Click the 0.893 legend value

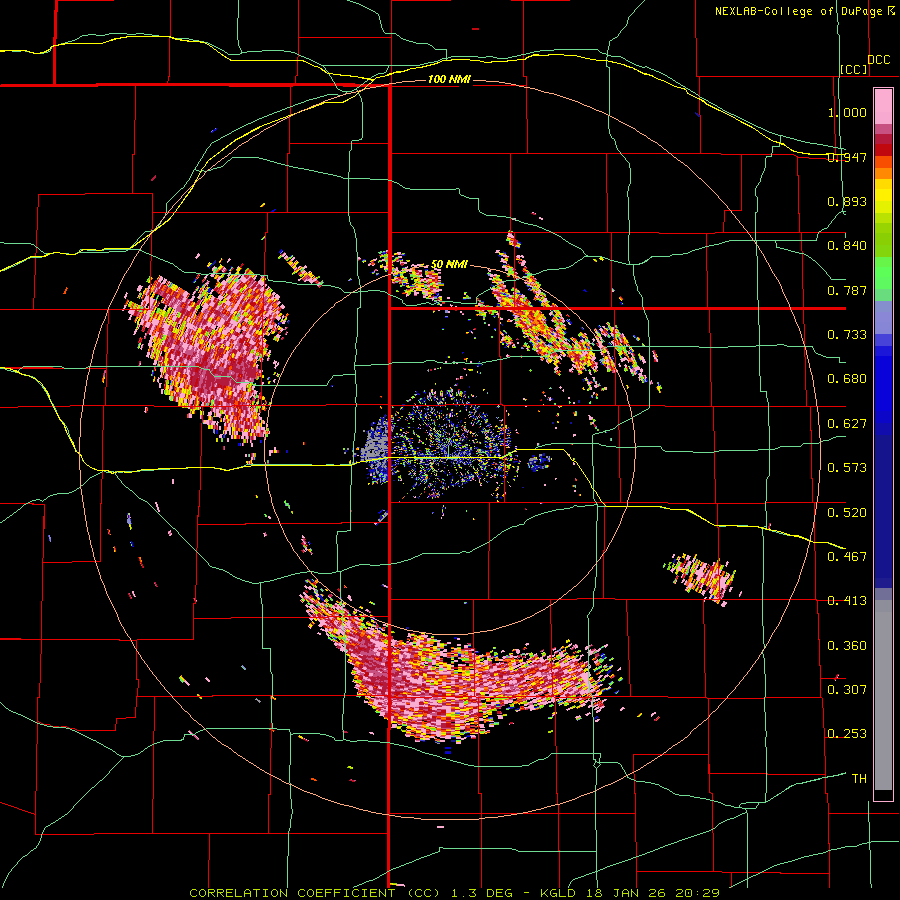[847, 201]
